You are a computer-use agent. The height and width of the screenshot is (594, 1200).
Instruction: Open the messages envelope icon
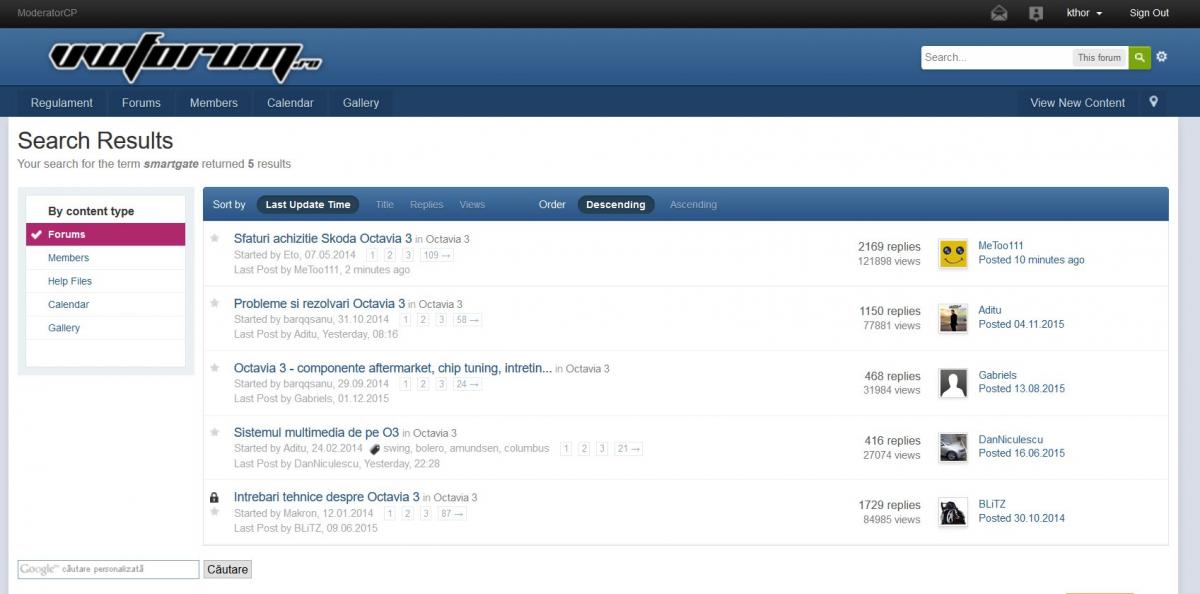pos(999,13)
